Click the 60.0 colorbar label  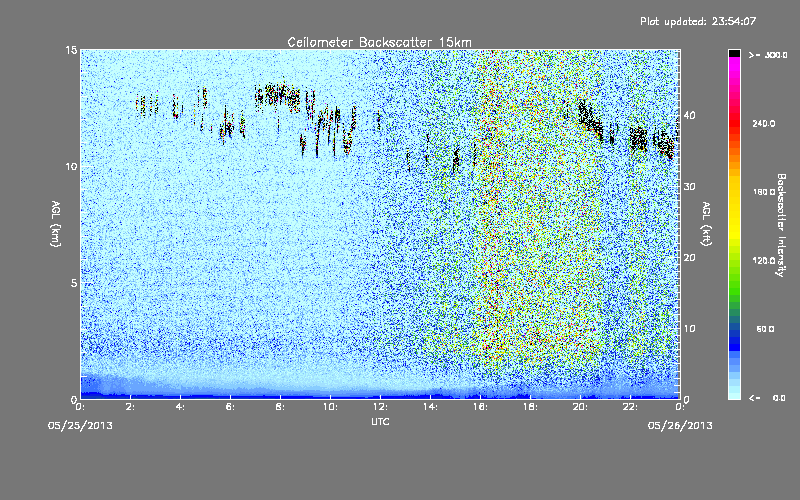point(765,329)
